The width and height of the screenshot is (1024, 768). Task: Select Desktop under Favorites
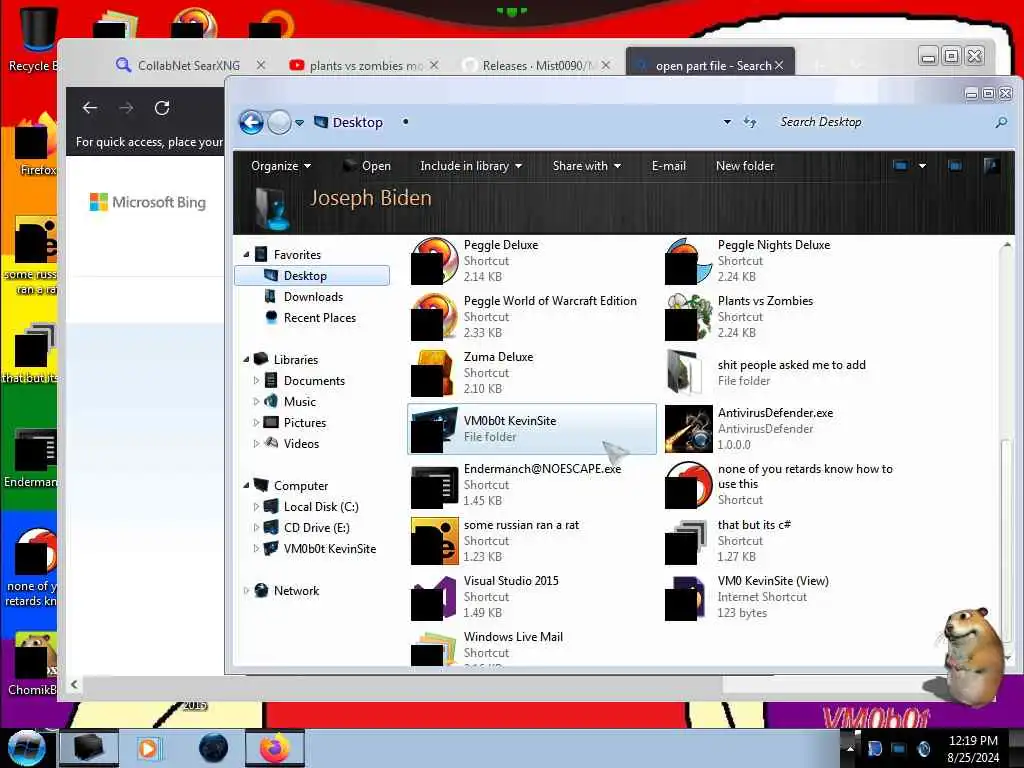pyautogui.click(x=312, y=276)
